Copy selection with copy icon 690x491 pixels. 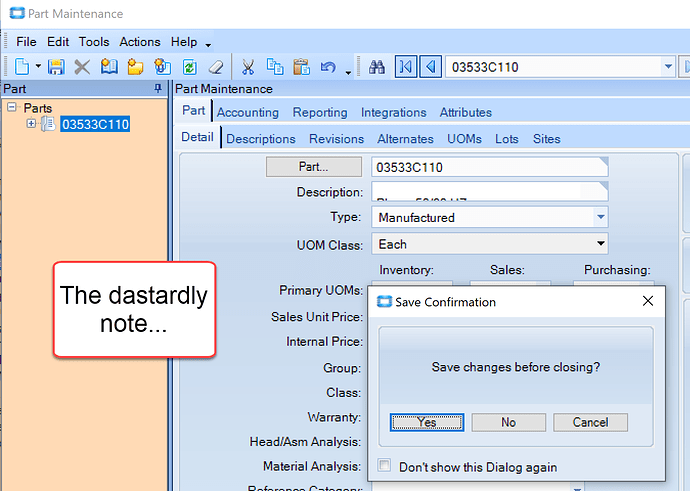tap(275, 67)
